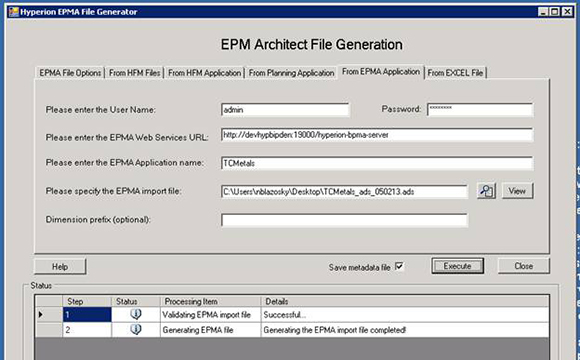This screenshot has height=360, width=580.
Task: Select the row header of step 2
Action: point(49,330)
